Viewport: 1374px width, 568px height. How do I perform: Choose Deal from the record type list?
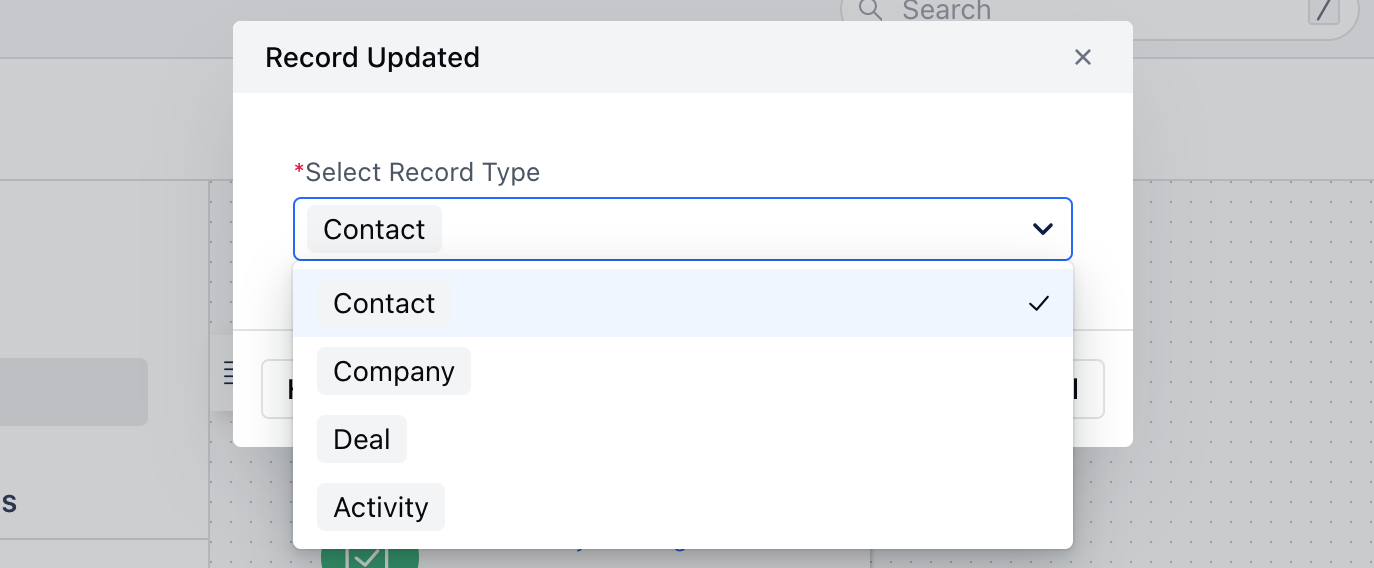pyautogui.click(x=361, y=439)
